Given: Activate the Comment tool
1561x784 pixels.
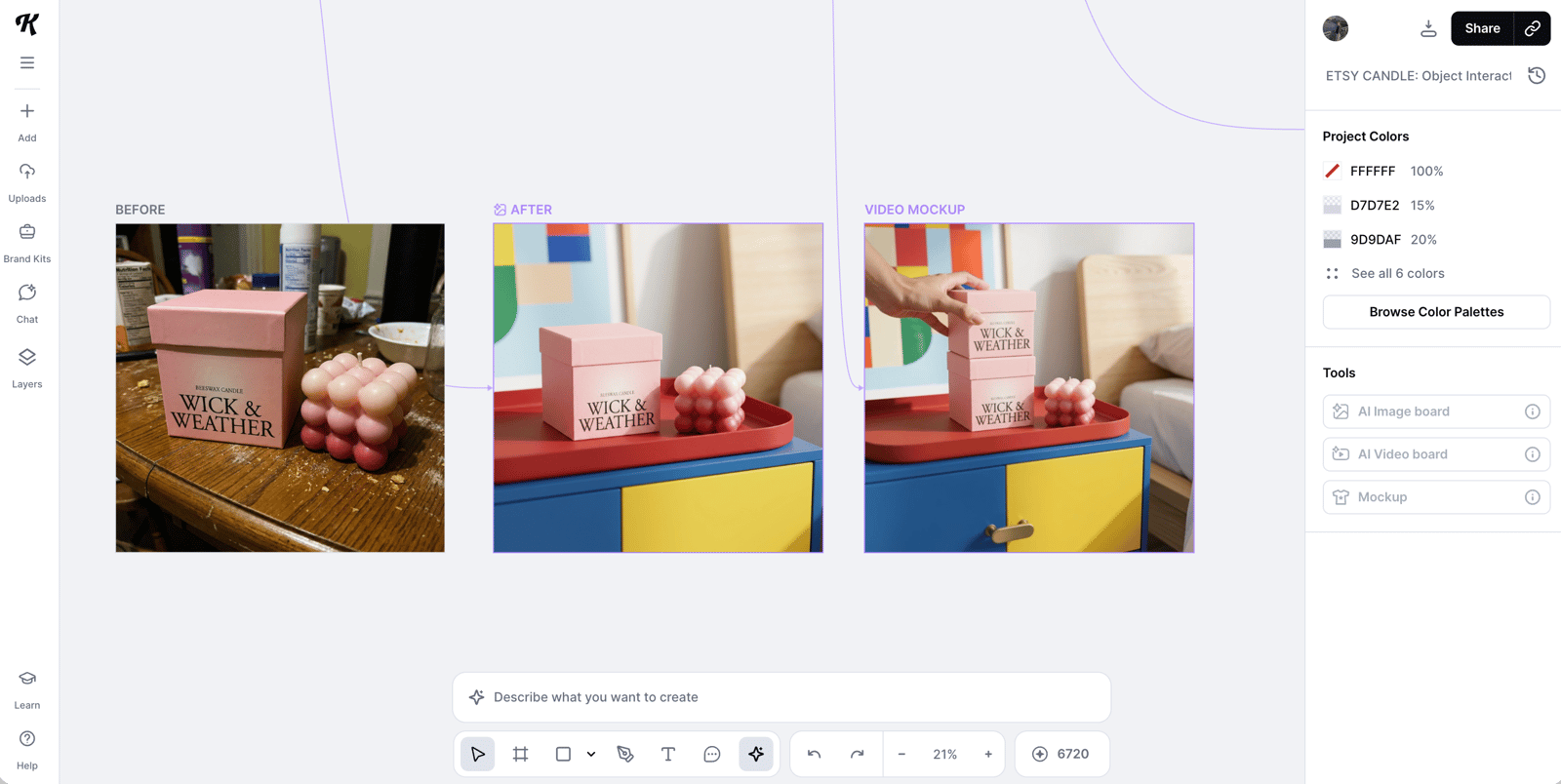Looking at the screenshot, I should coord(712,754).
